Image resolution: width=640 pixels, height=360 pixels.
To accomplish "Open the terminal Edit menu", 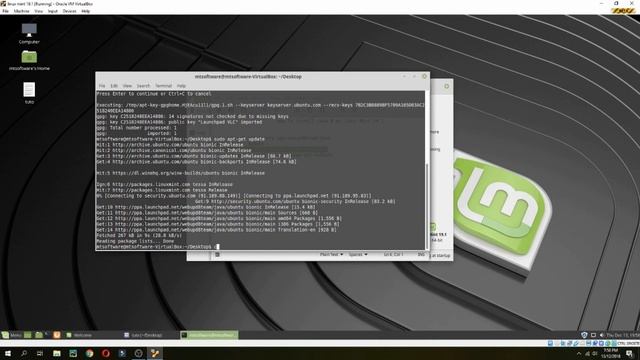I will (114, 86).
